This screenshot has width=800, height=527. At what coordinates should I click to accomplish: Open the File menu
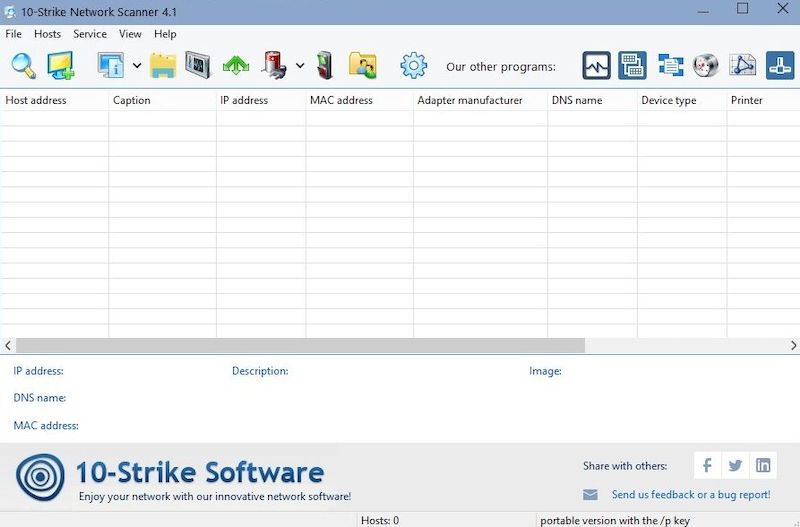[x=13, y=34]
